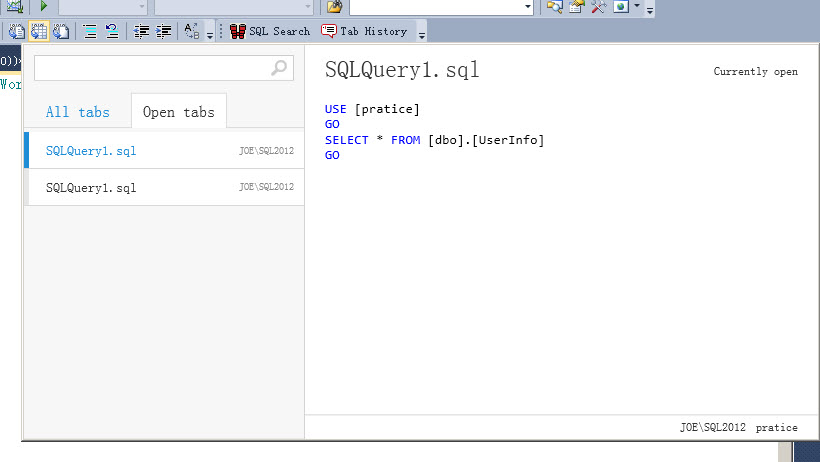Click the SELECT * FROM [dbo].[UserInfo] line

434,140
